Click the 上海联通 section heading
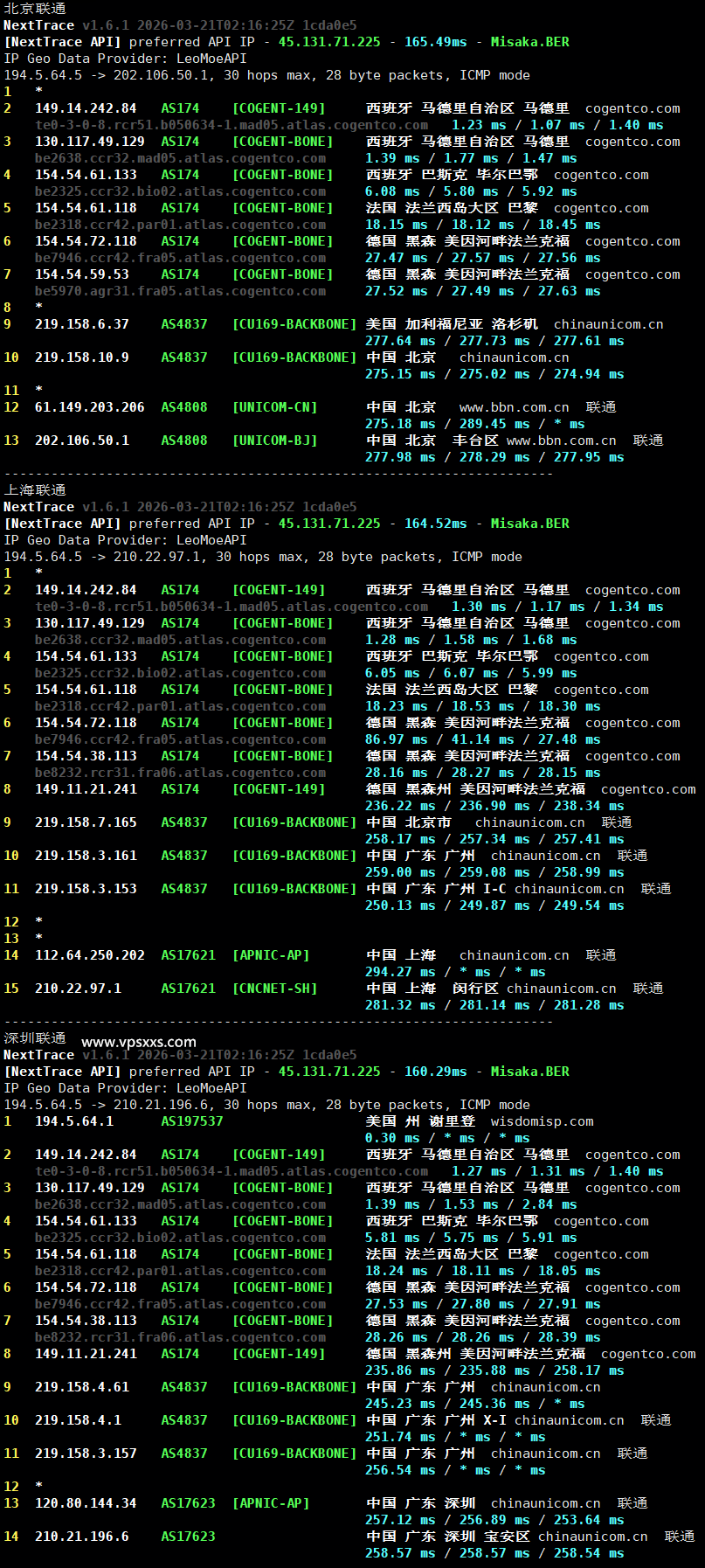The height and width of the screenshot is (1568, 705). pyautogui.click(x=35, y=490)
